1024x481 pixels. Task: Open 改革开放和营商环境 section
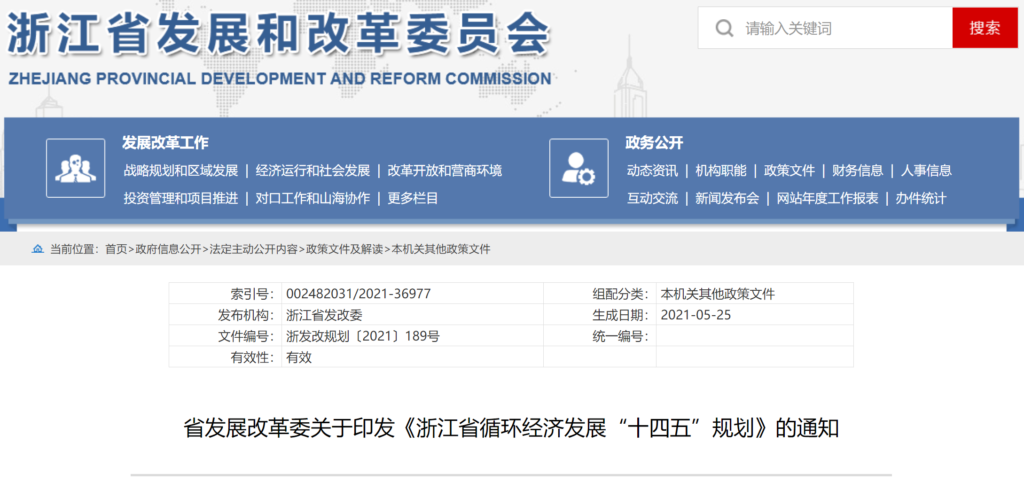click(445, 171)
